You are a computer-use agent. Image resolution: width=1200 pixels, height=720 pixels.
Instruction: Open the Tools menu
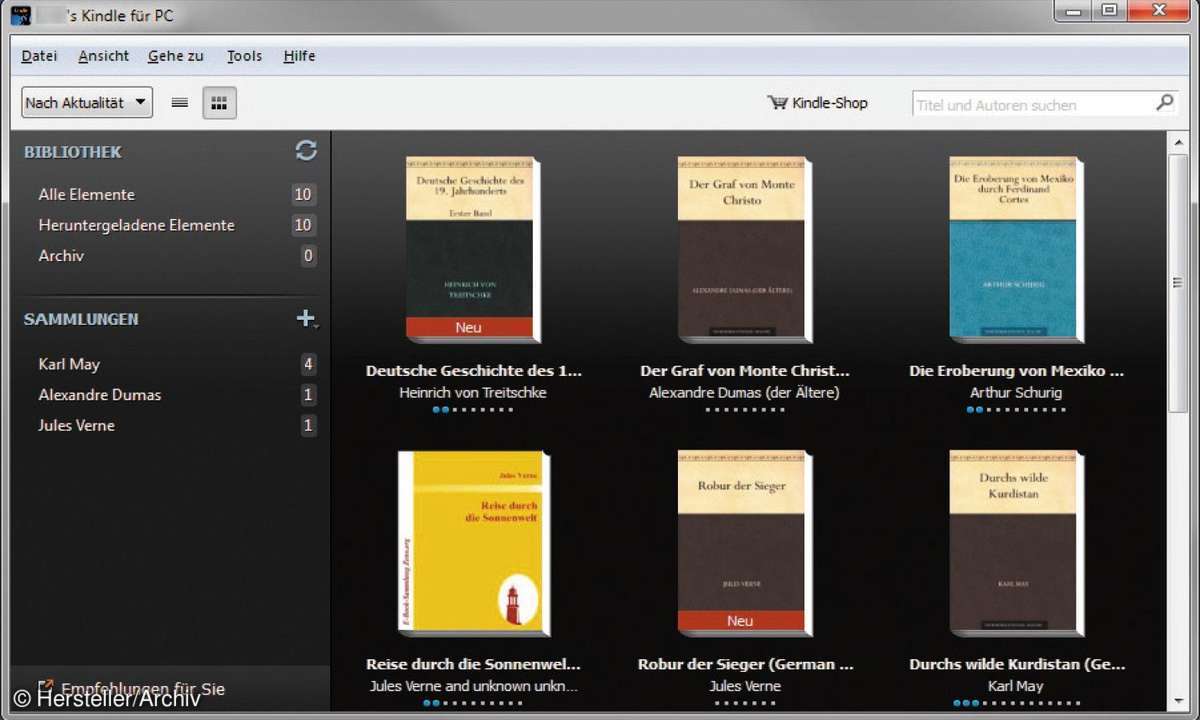click(x=244, y=56)
